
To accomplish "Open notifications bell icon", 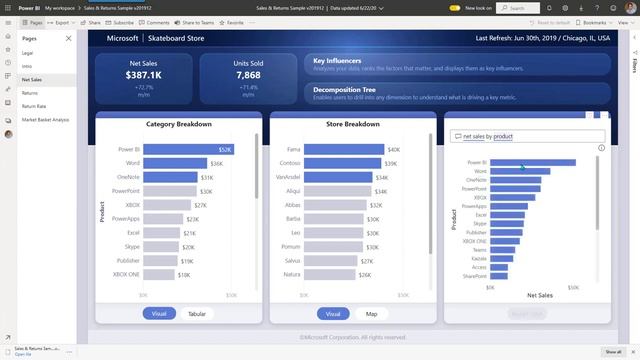I will point(549,8).
